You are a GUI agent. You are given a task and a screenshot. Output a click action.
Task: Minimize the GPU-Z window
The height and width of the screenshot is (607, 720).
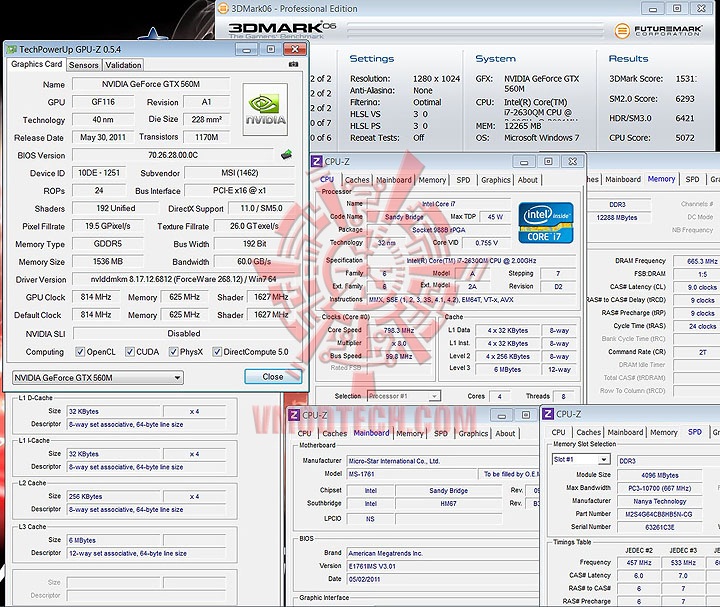247,50
